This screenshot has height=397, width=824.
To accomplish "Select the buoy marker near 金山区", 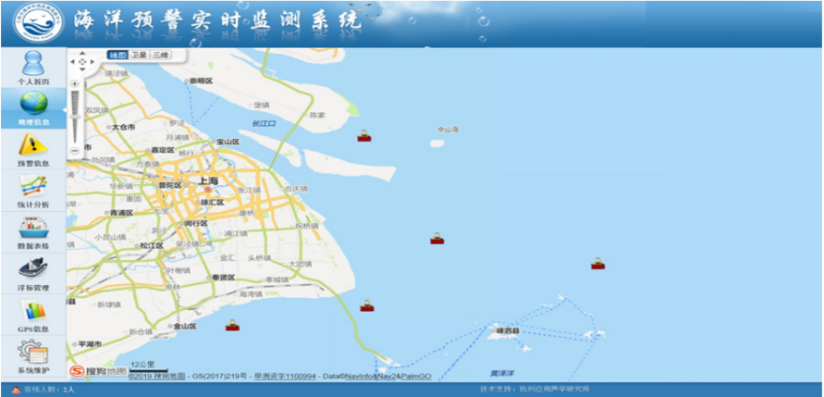I will pyautogui.click(x=232, y=325).
